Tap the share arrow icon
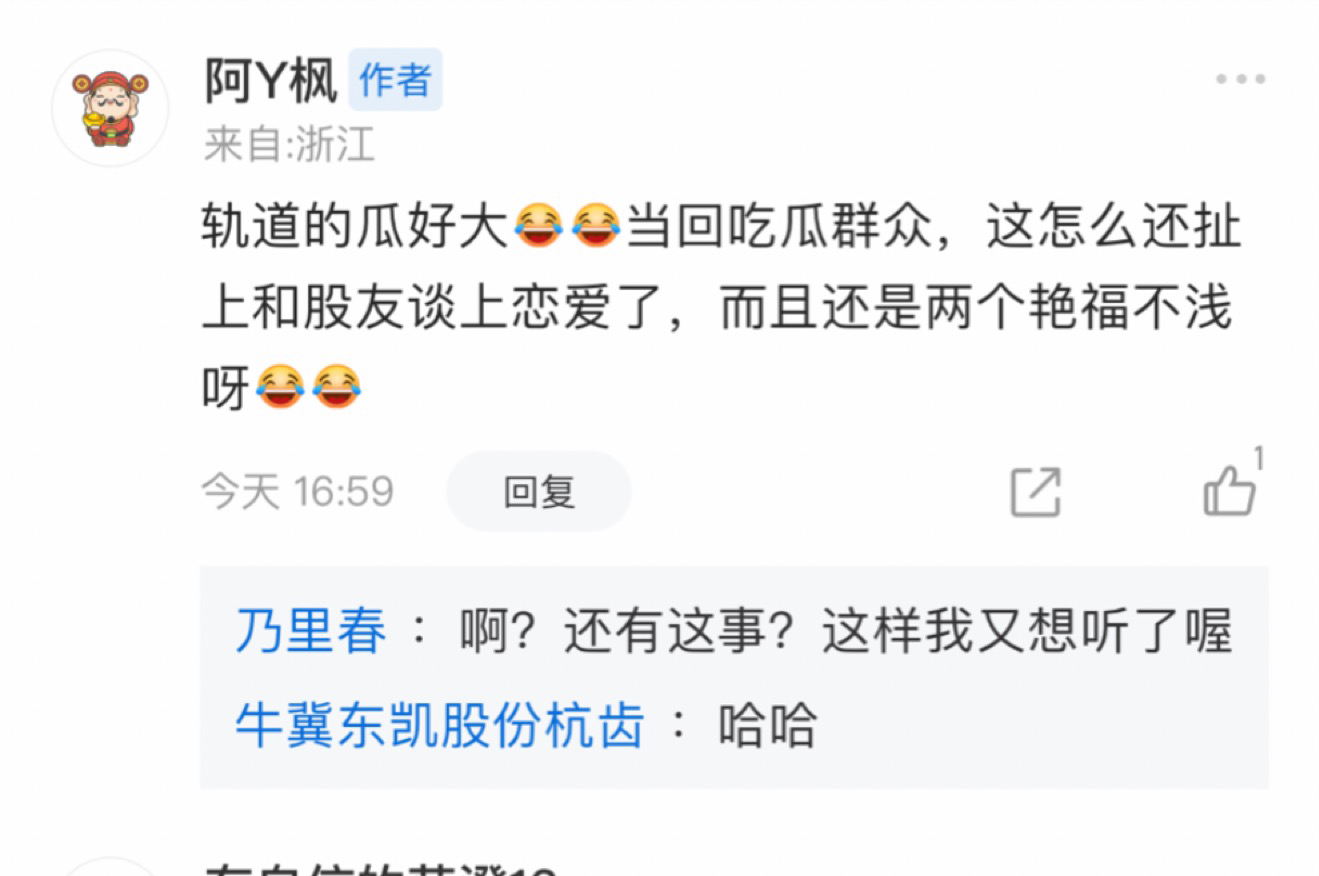This screenshot has height=876, width=1319. pos(1035,491)
